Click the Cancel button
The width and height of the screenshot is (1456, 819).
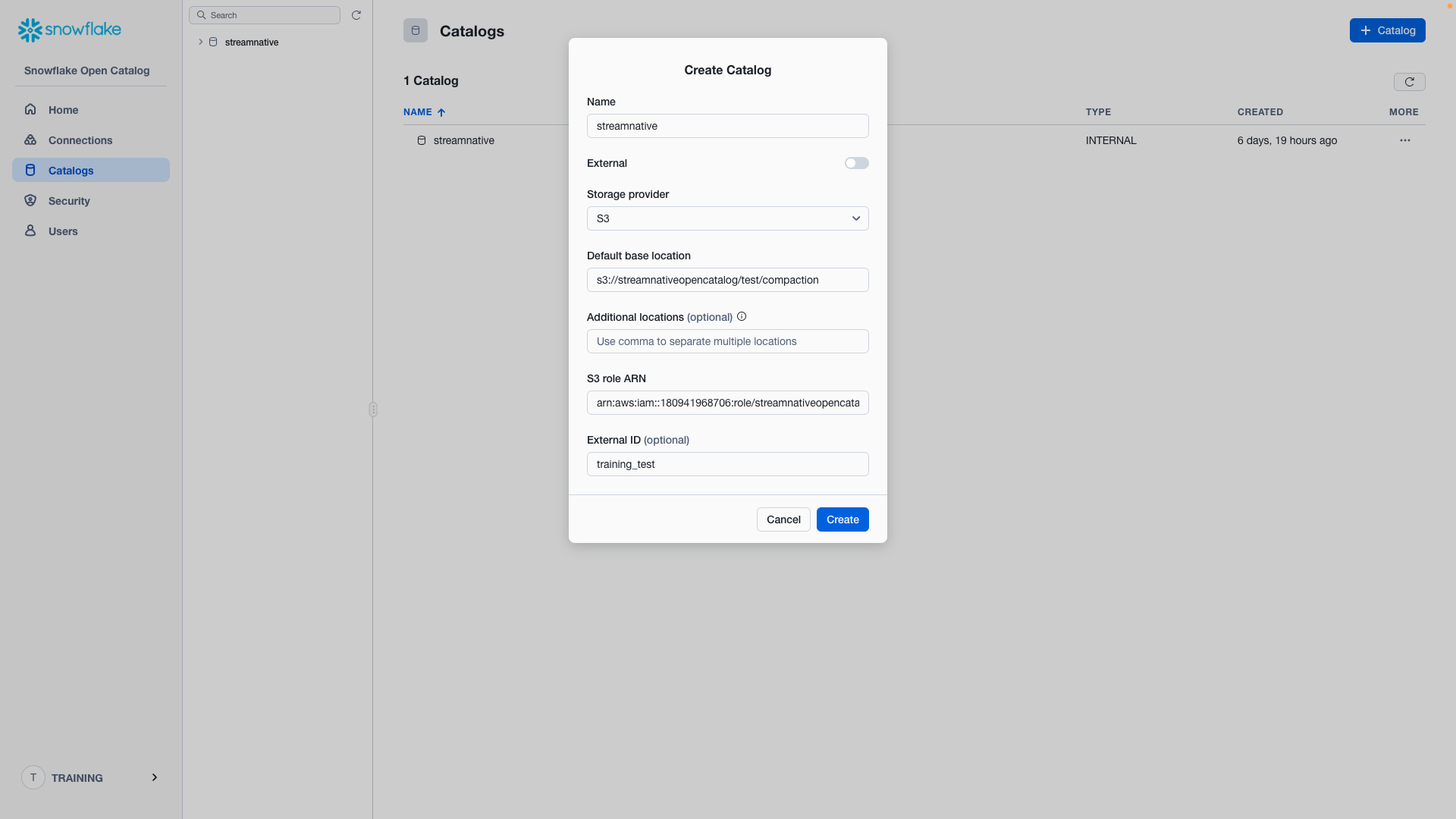pos(783,519)
